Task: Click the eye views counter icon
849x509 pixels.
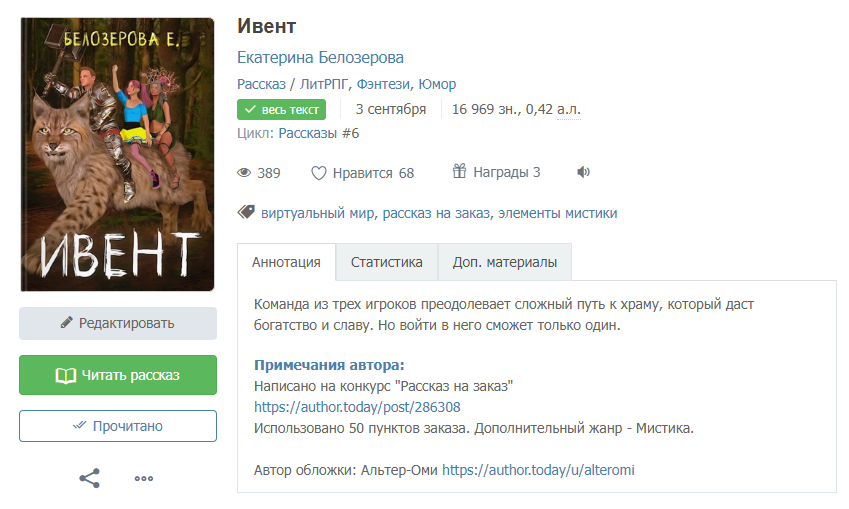Action: (244, 173)
